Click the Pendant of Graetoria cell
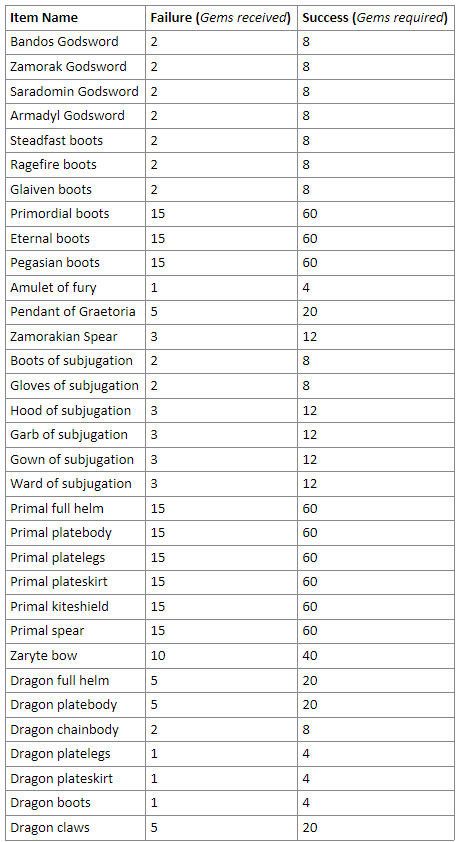Screen dimensions: 461x842 coord(73,311)
